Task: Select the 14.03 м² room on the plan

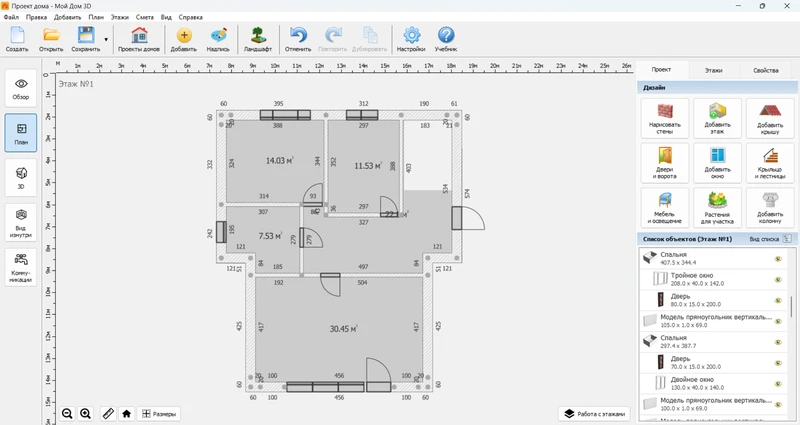Action: coord(274,161)
